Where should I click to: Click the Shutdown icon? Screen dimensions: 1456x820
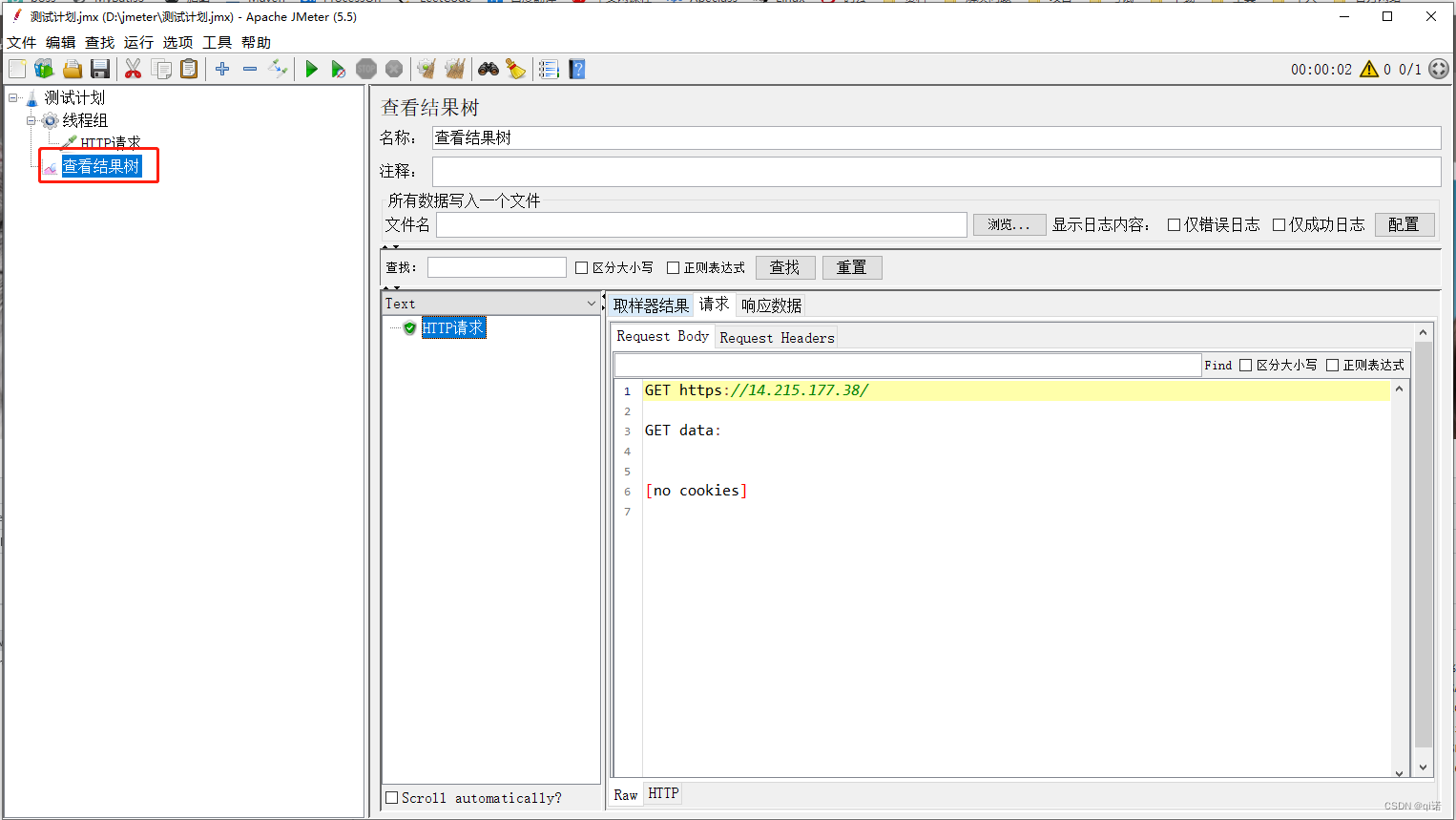point(394,69)
